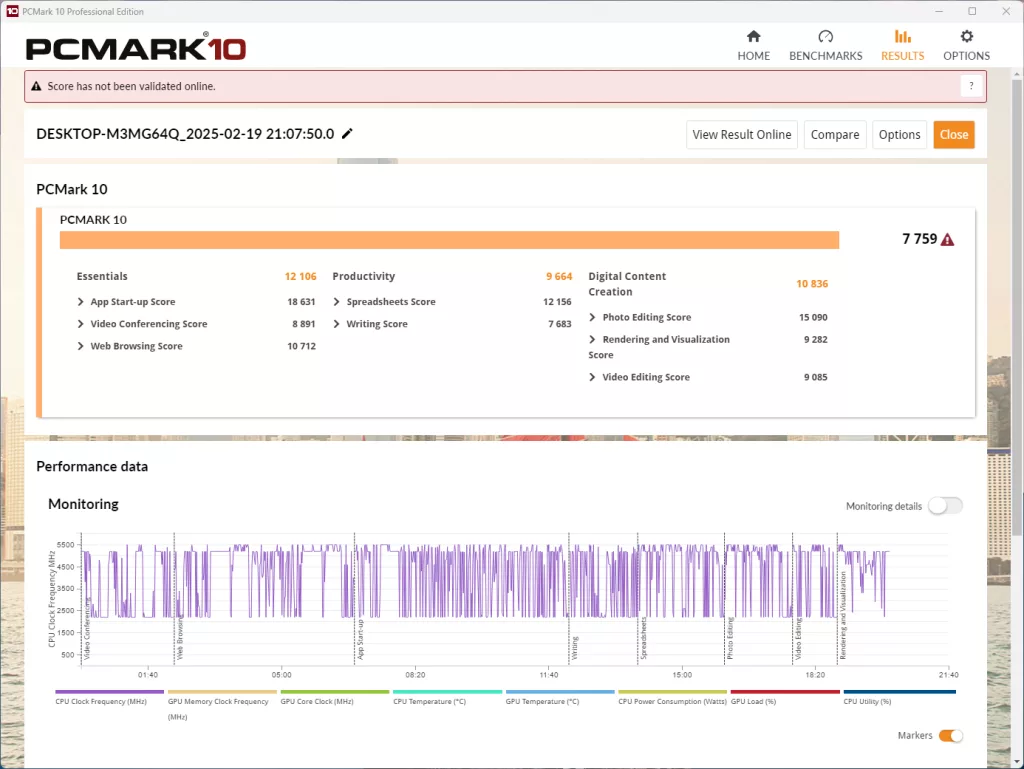Click the Productivity heading
Screen dimensions: 1024x769
(364, 276)
